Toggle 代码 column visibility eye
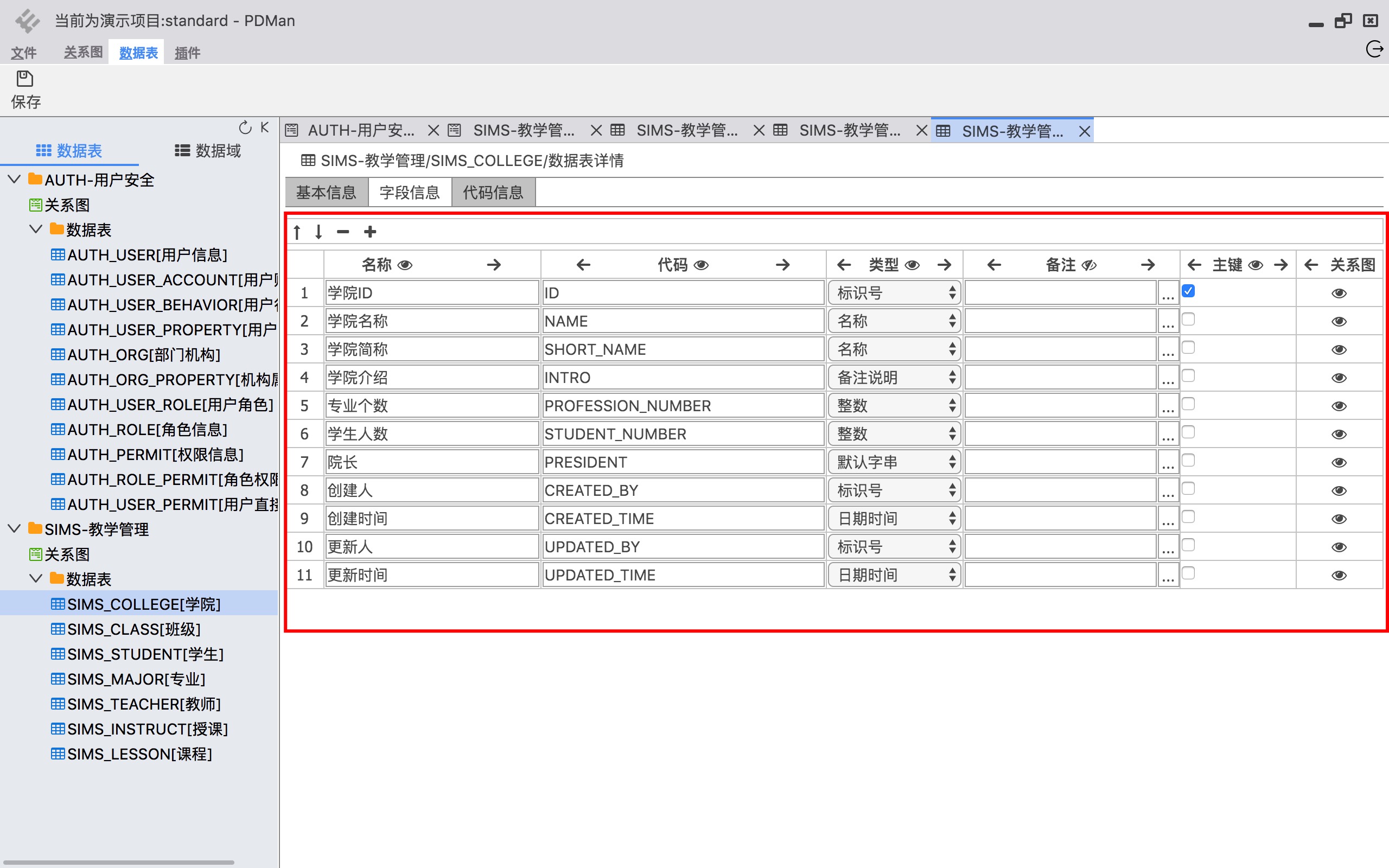The image size is (1389, 868). pyautogui.click(x=702, y=265)
